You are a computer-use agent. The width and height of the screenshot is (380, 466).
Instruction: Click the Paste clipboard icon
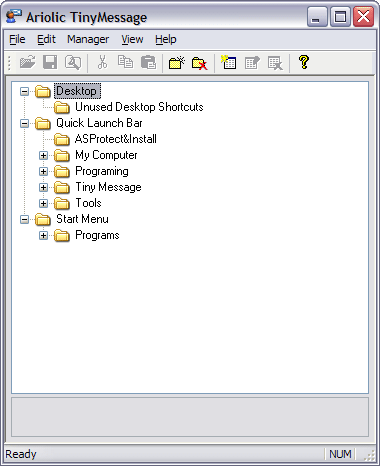tap(148, 62)
